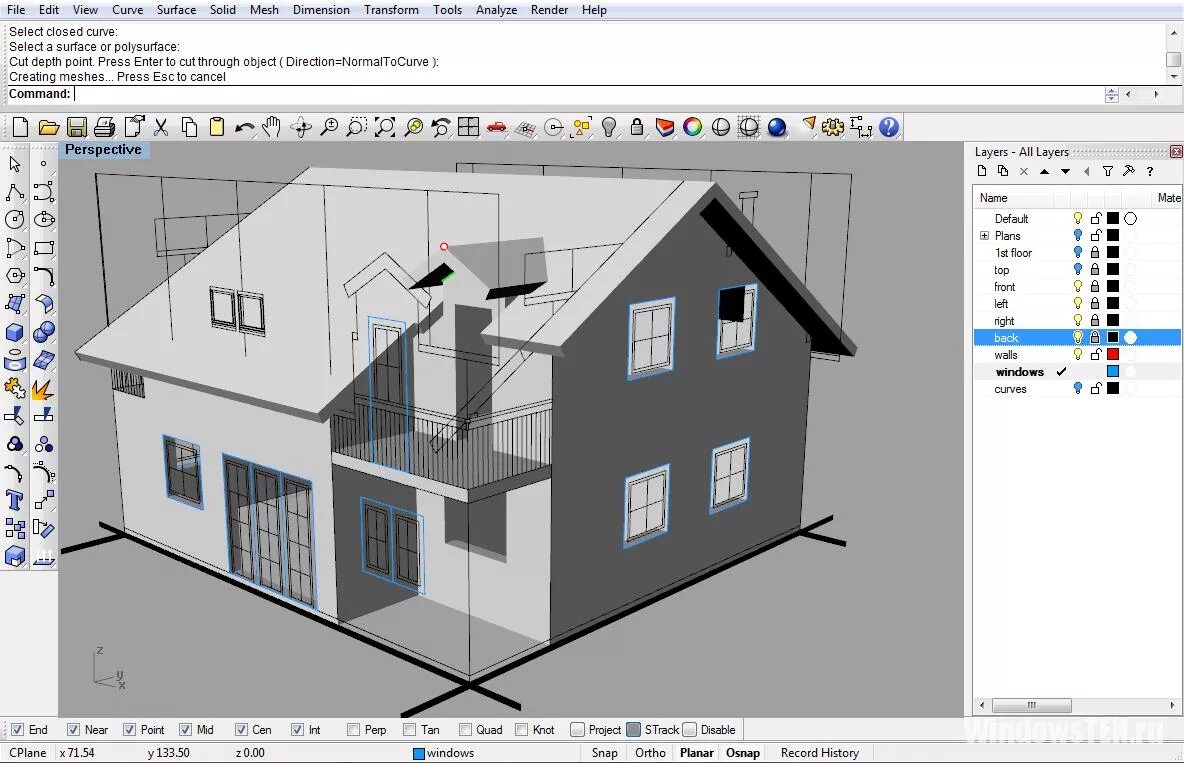
Task: Click in the Command input field
Action: 589,94
